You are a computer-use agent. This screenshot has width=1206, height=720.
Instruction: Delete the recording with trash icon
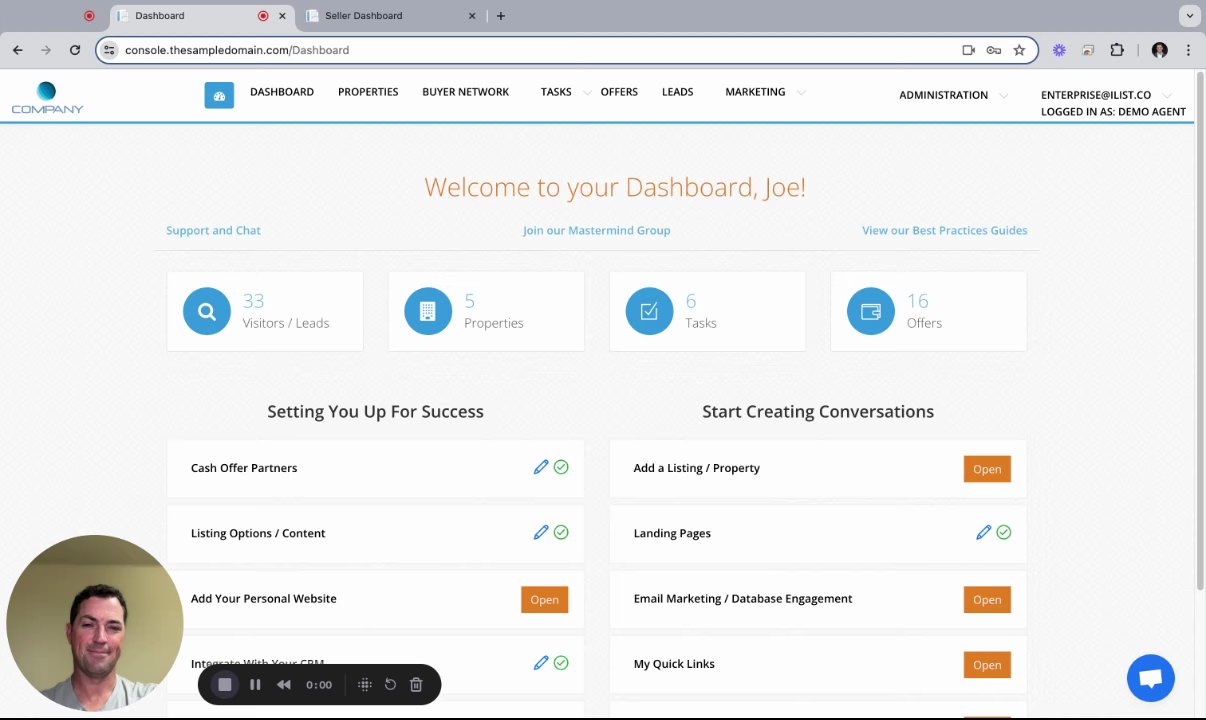tap(416, 684)
